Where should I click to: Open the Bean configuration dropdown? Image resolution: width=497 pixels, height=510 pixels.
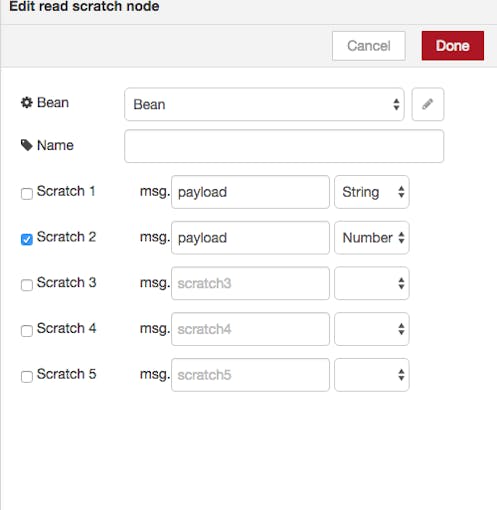coord(264,104)
